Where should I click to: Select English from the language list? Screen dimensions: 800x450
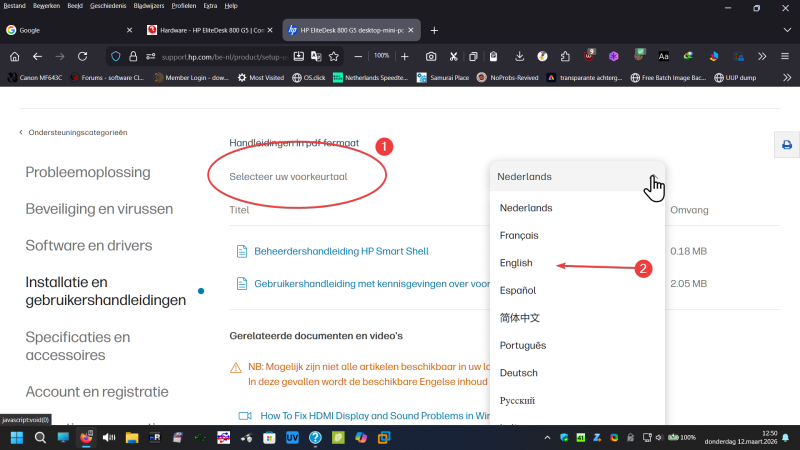click(x=516, y=263)
